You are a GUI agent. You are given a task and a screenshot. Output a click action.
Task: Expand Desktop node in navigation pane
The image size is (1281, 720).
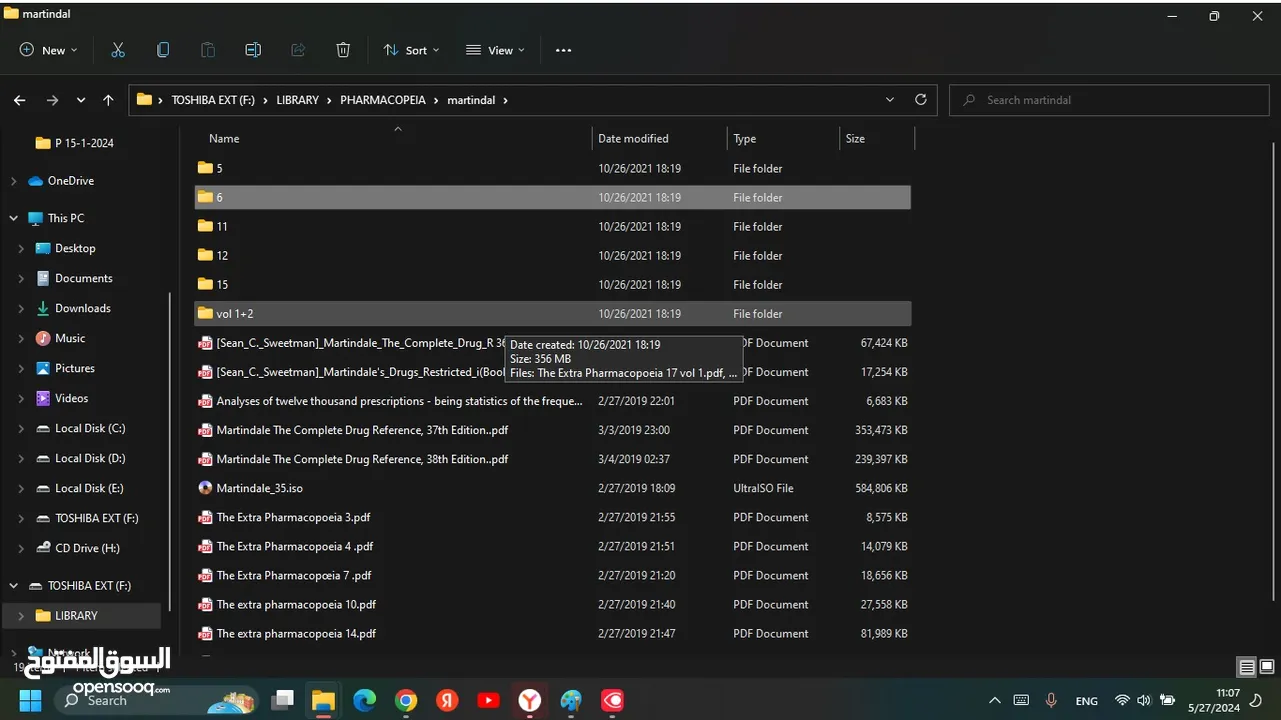pyautogui.click(x=21, y=248)
